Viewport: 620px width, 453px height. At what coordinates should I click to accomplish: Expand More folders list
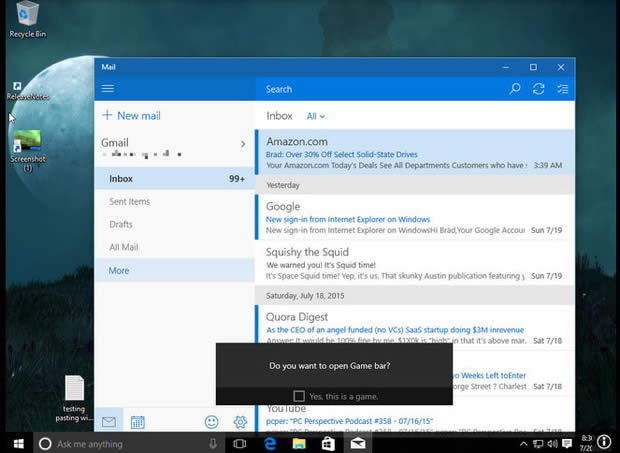point(120,271)
